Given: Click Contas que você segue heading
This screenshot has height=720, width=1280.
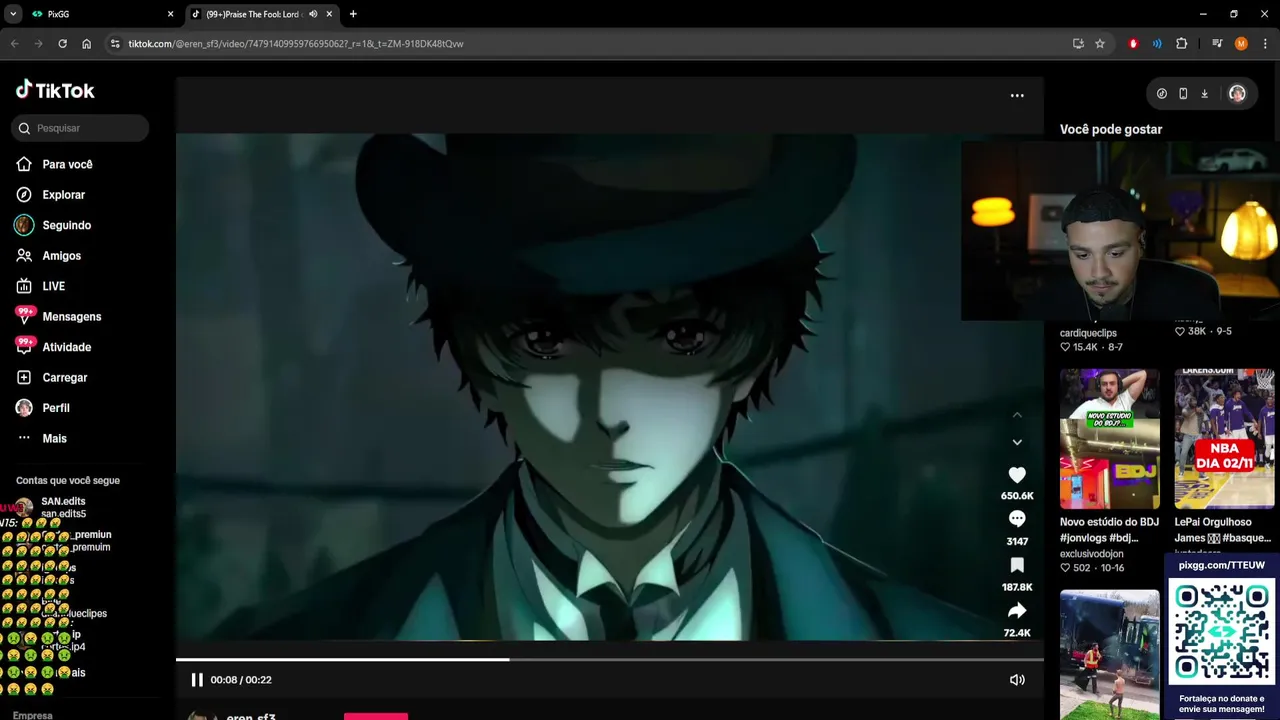Looking at the screenshot, I should tap(68, 481).
